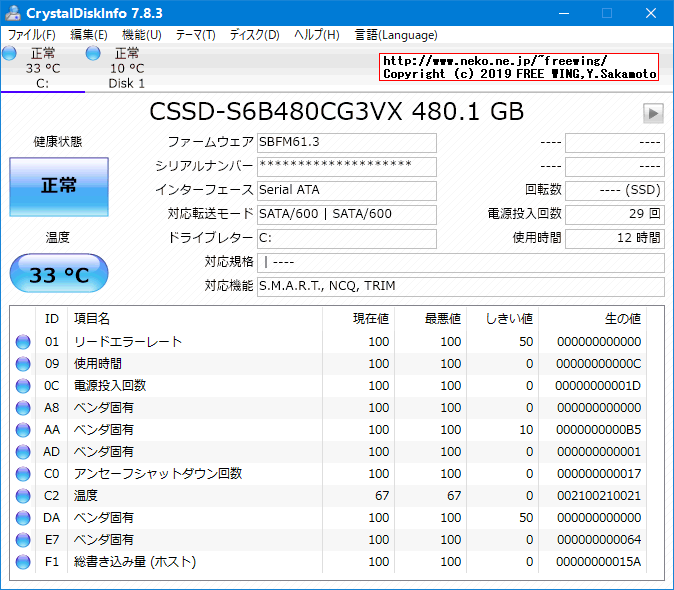Open the テーマ(T) menu
The image size is (674, 590).
click(196, 35)
